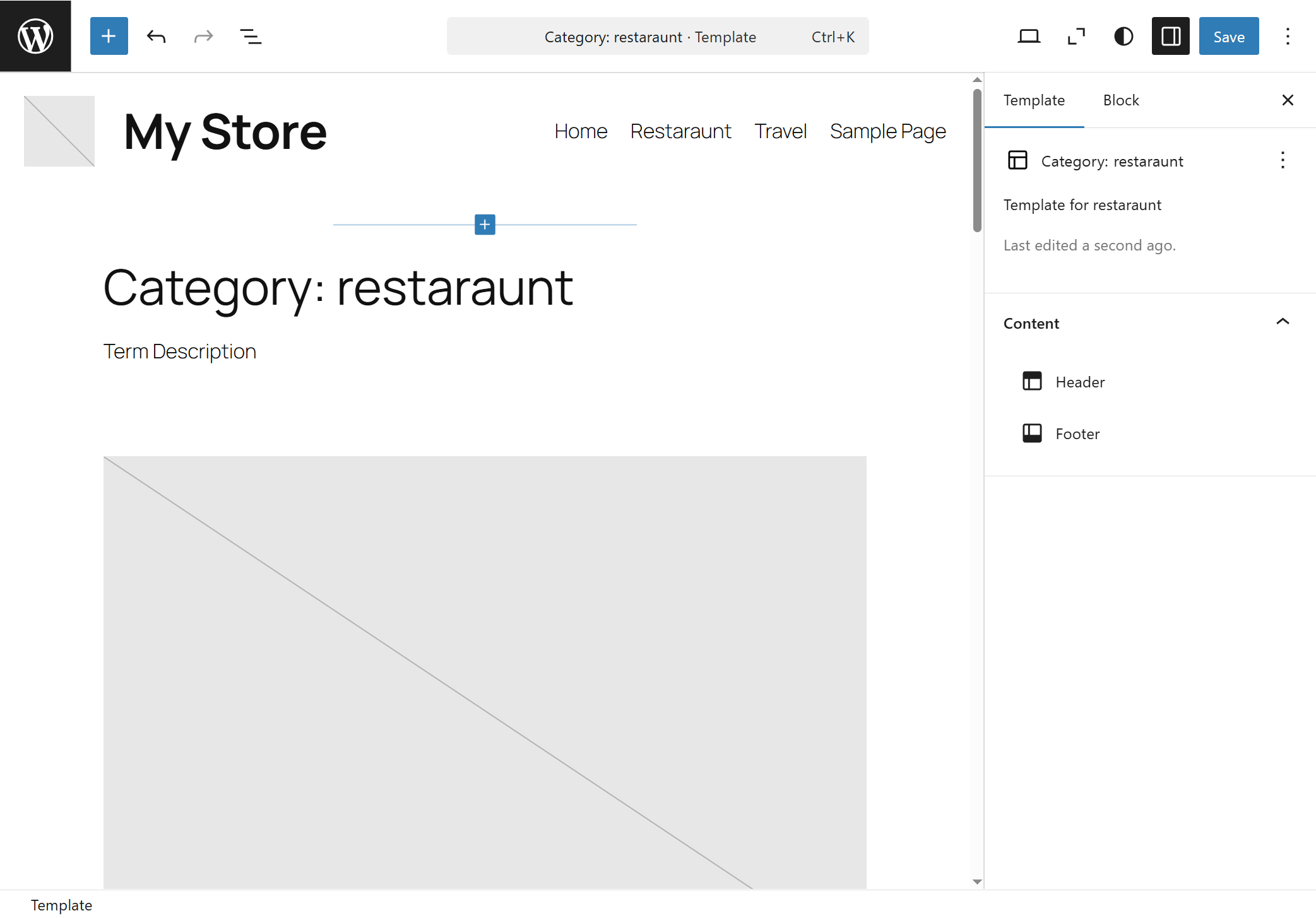Select the Template tab
Image resolution: width=1316 pixels, height=918 pixels.
pyautogui.click(x=1034, y=100)
